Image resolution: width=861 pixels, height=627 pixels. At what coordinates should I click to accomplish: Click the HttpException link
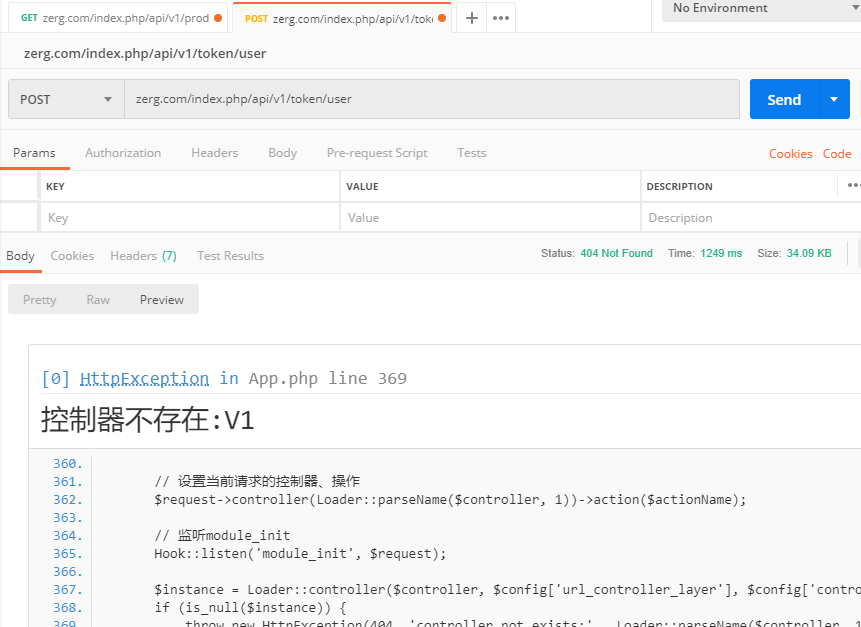(x=144, y=378)
